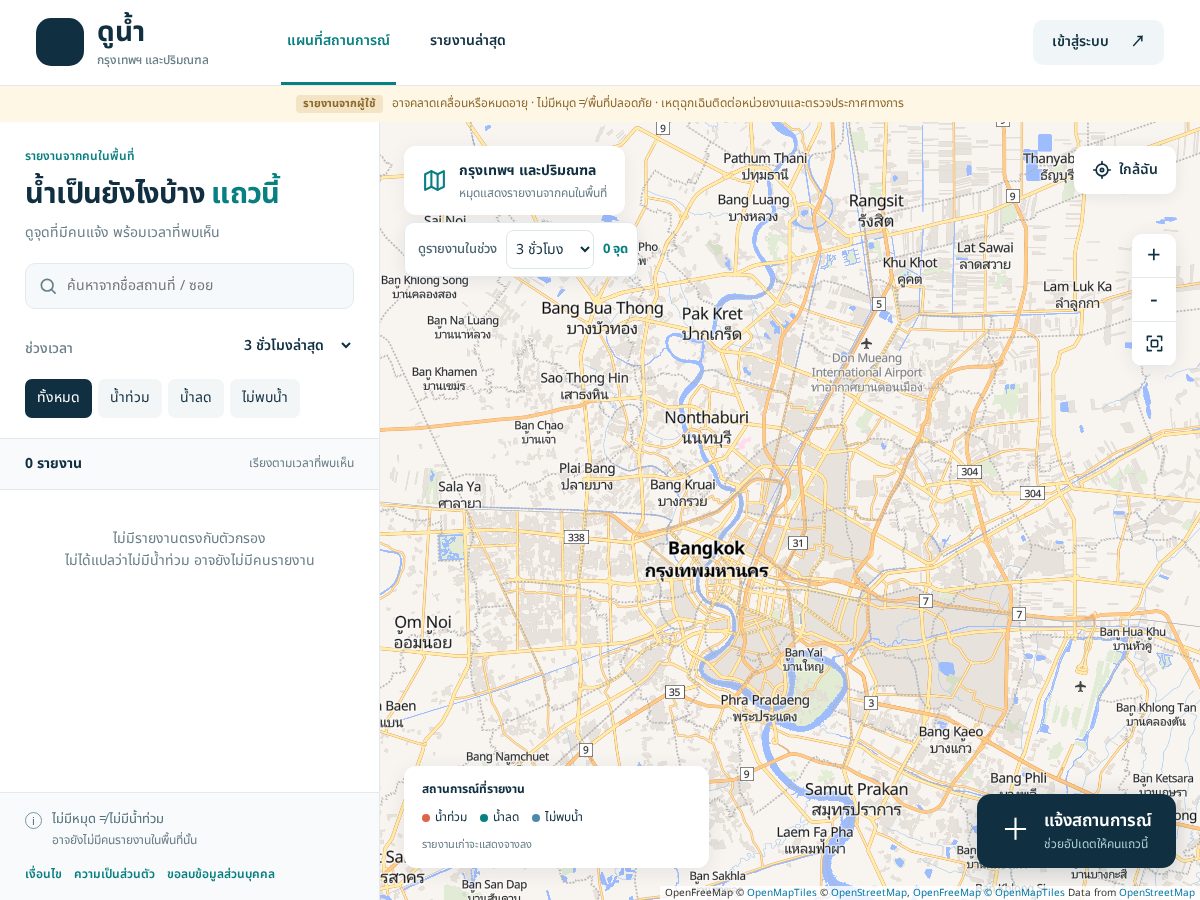Open the 3 ชั่วโมง map range select

[549, 249]
